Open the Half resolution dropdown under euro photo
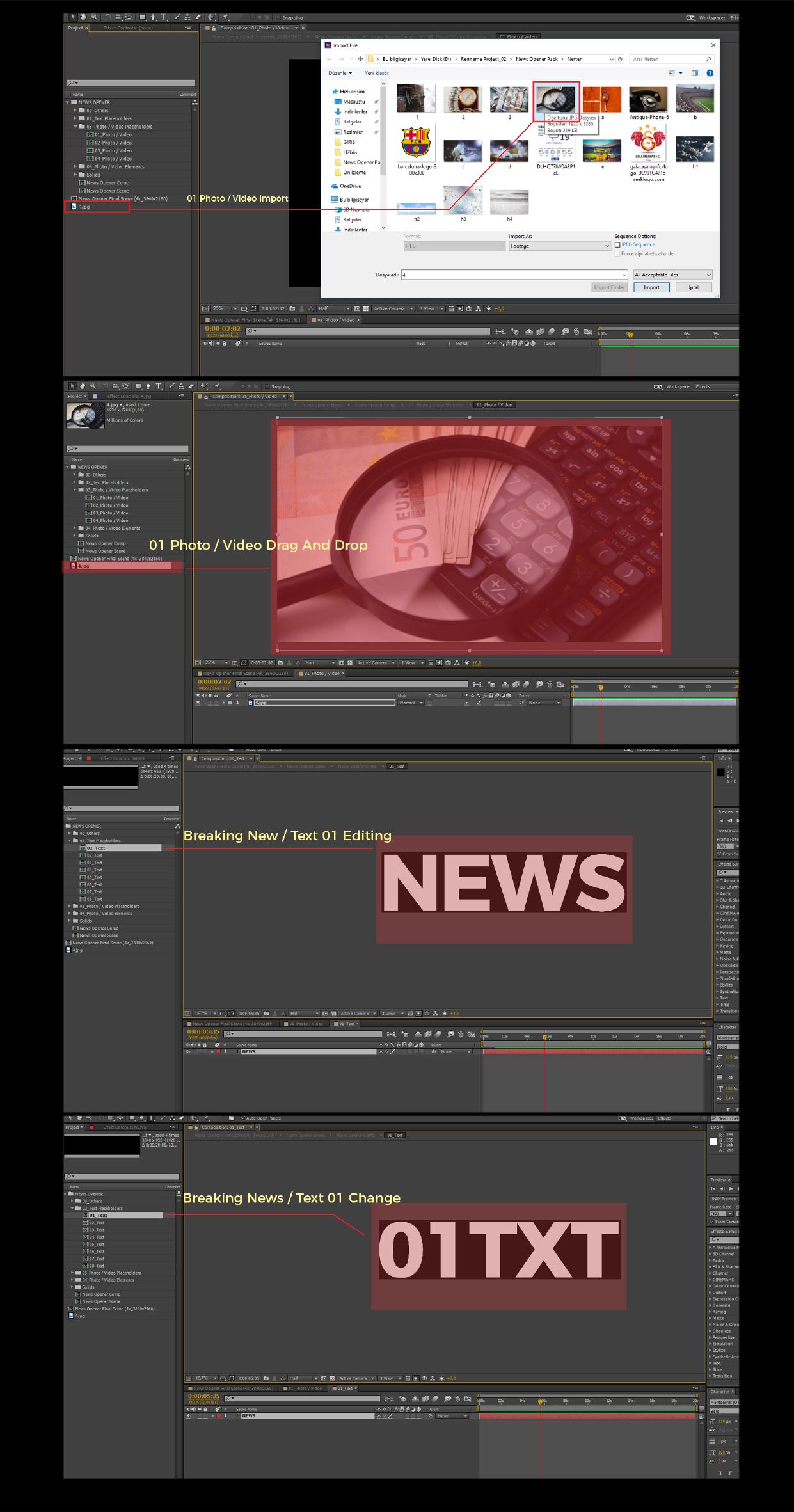Viewport: 794px width, 1512px height. click(x=319, y=663)
